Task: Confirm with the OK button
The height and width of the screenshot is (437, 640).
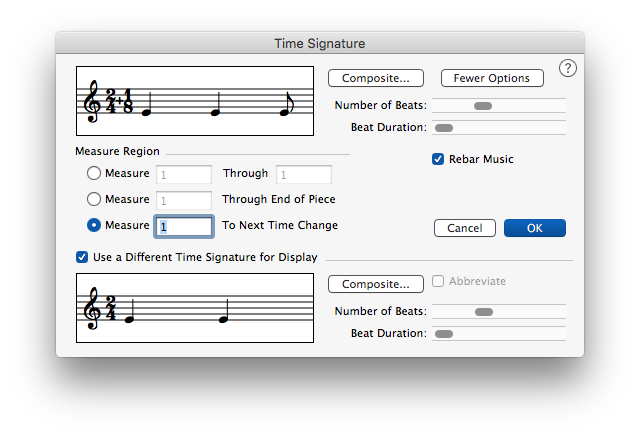Action: pyautogui.click(x=535, y=228)
